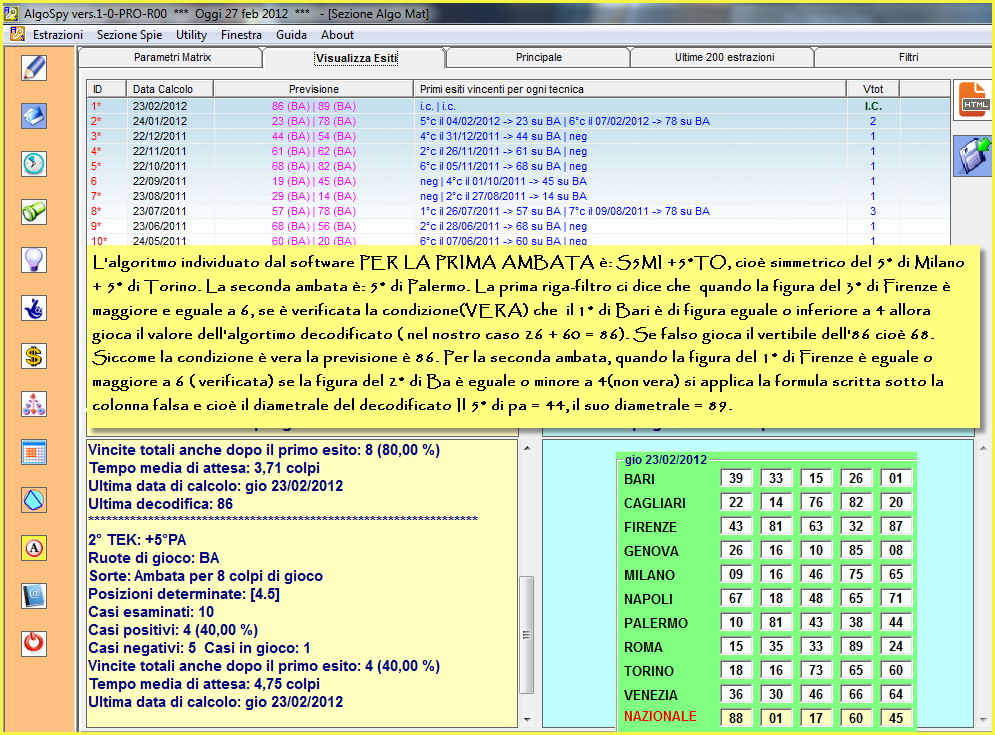
Task: Click the down arrow of the extraction panel scrollbar
Action: click(983, 719)
